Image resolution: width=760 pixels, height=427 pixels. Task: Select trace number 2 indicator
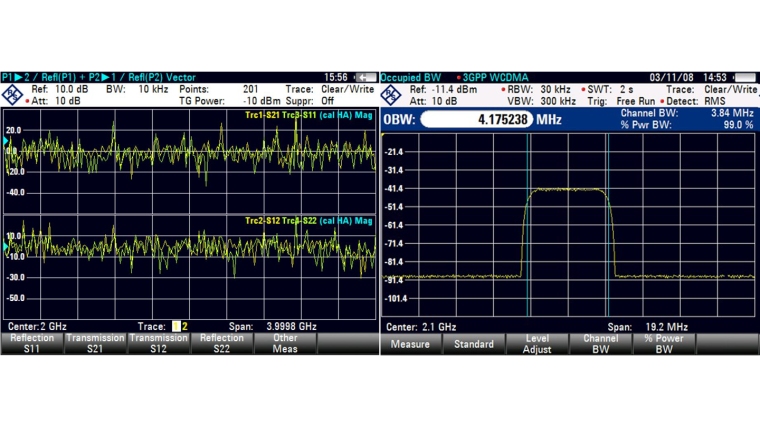click(x=184, y=327)
